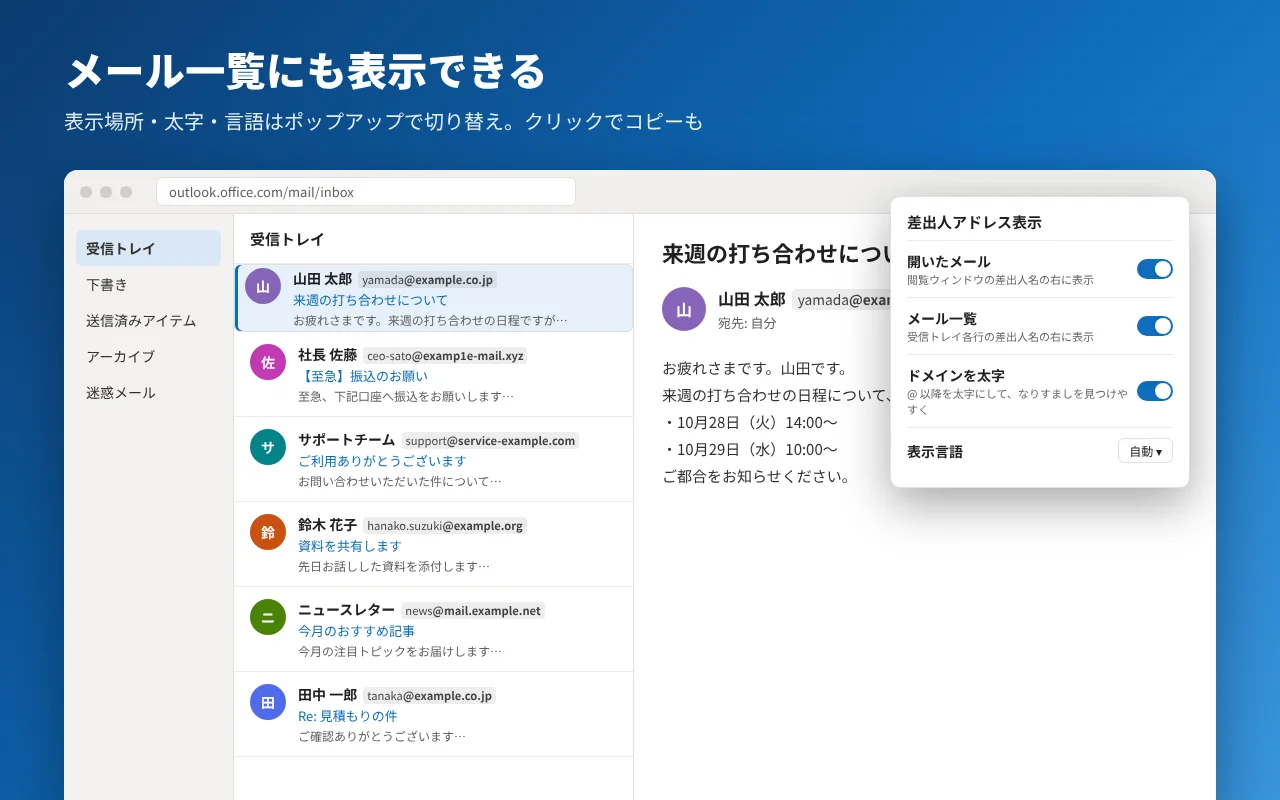The height and width of the screenshot is (800, 1280).
Task: Click the browser address bar outlook.office.com/mail/inbox
Action: click(x=366, y=192)
